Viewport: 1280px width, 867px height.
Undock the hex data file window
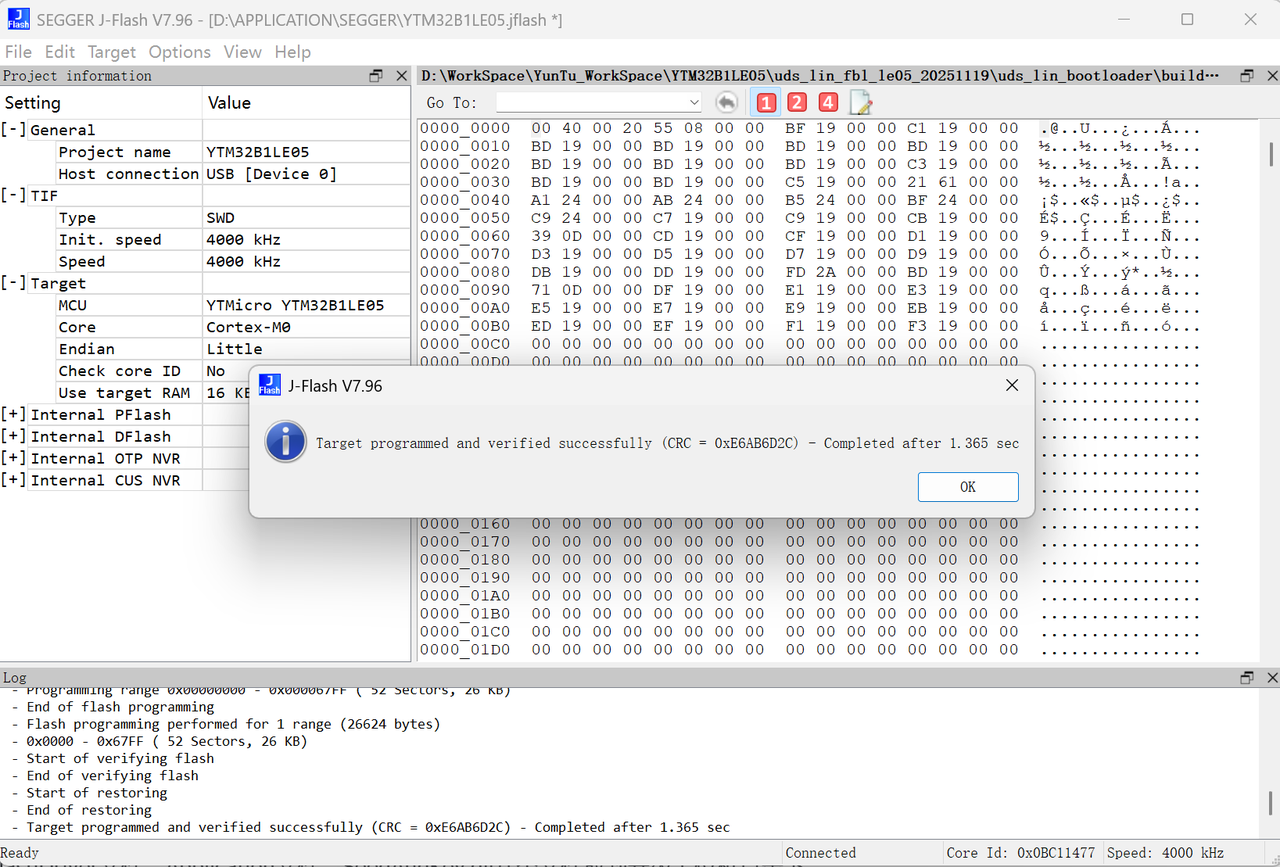[x=1247, y=76]
